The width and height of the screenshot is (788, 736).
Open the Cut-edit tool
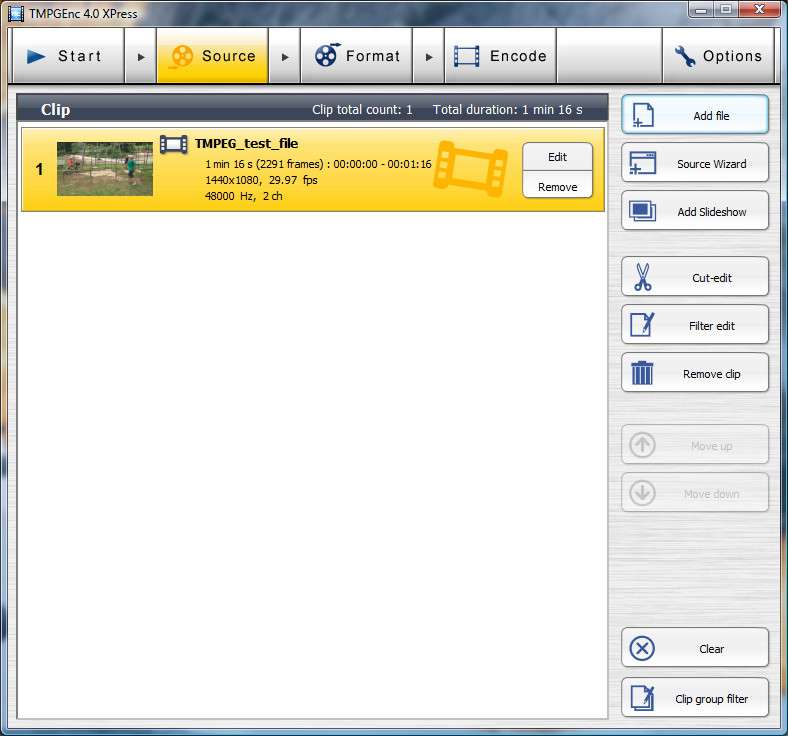click(695, 277)
